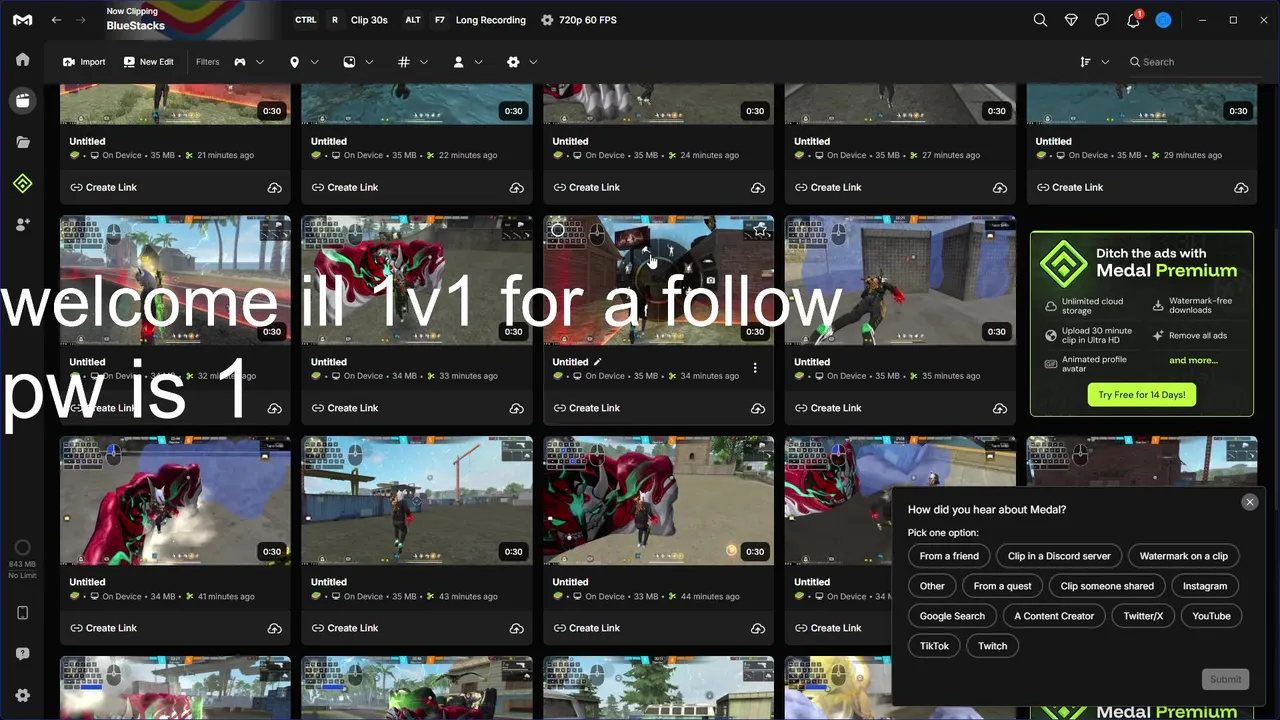The width and height of the screenshot is (1280, 720).
Task: Choose 'A Content Creator' in the survey
Action: 1054,616
